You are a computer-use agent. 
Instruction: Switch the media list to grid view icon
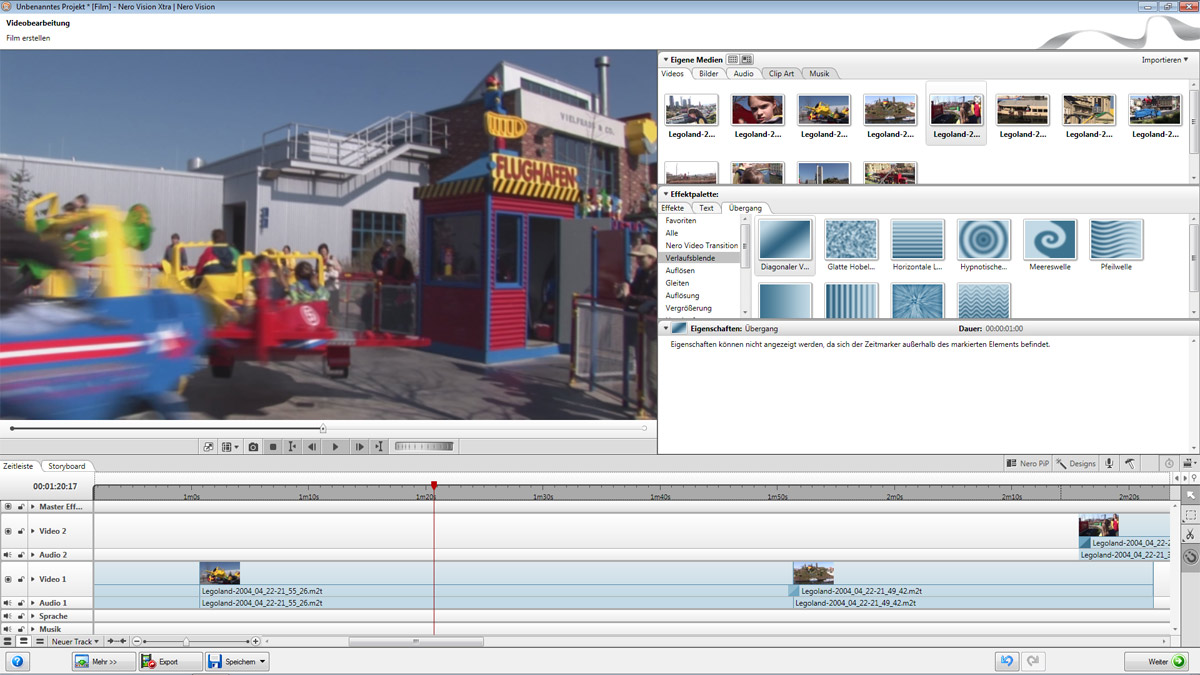point(733,60)
